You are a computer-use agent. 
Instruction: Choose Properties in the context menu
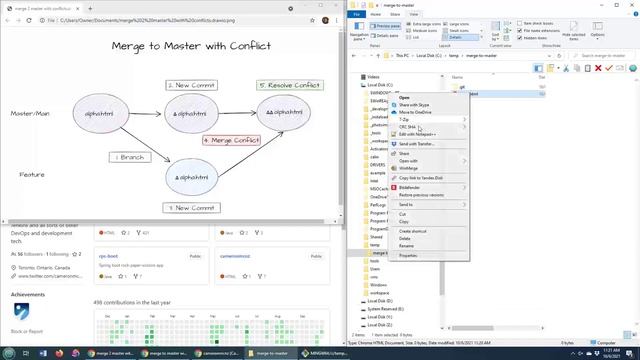point(408,256)
